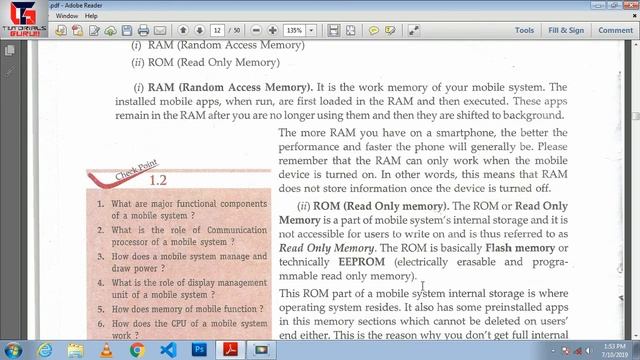The height and width of the screenshot is (360, 640).
Task: Open File Explorer from taskbar
Action: tap(76, 350)
